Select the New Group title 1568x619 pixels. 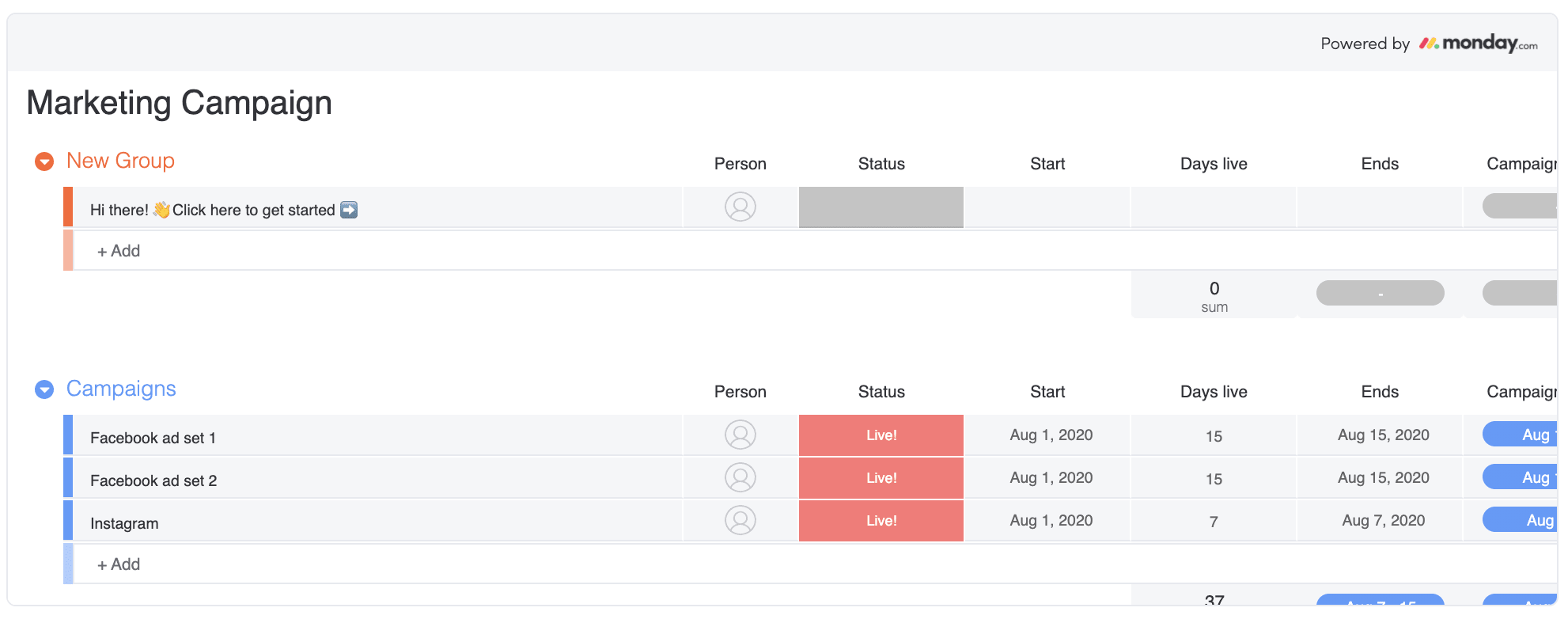[120, 161]
